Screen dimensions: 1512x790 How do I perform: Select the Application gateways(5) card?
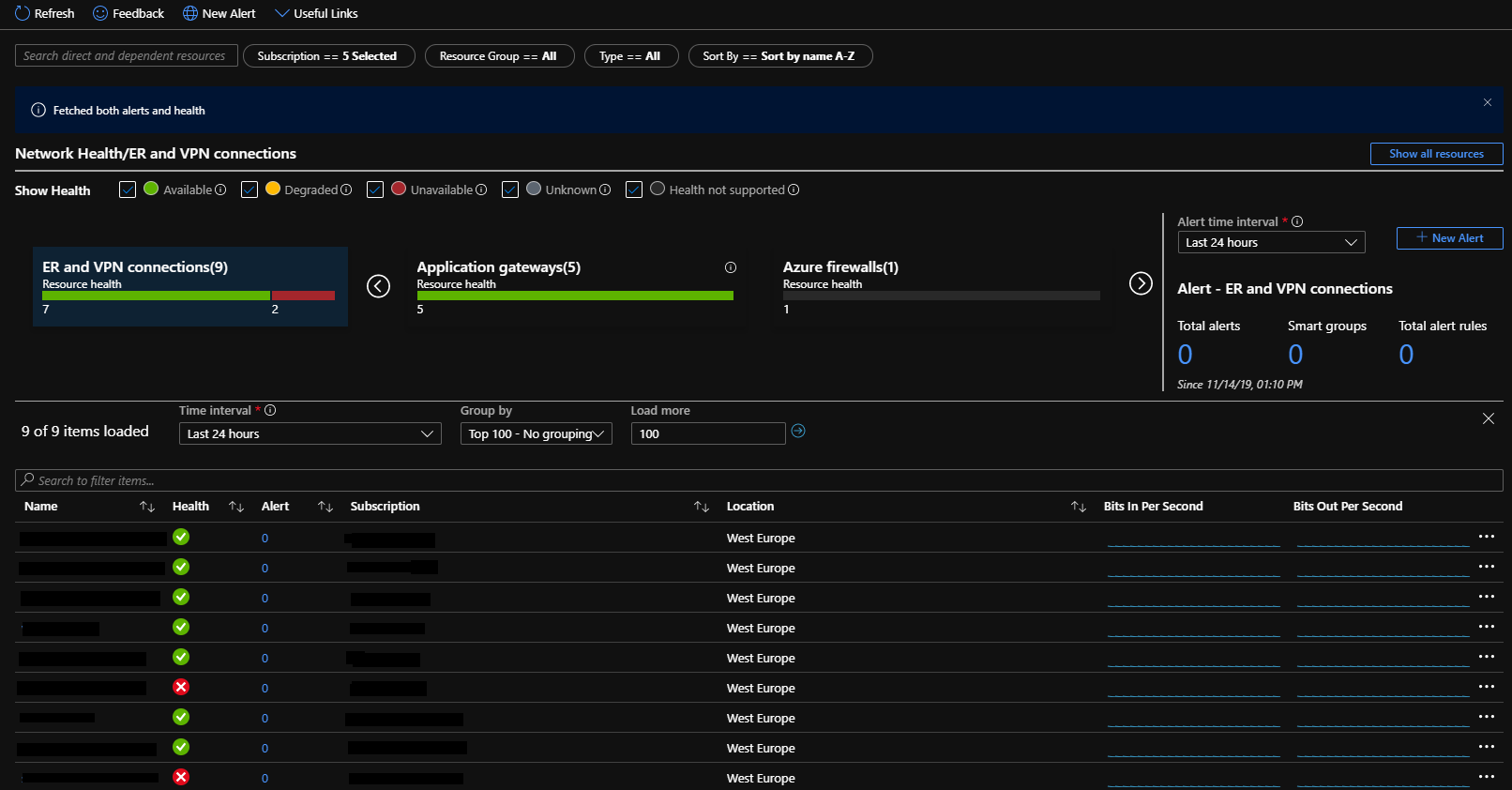[576, 286]
